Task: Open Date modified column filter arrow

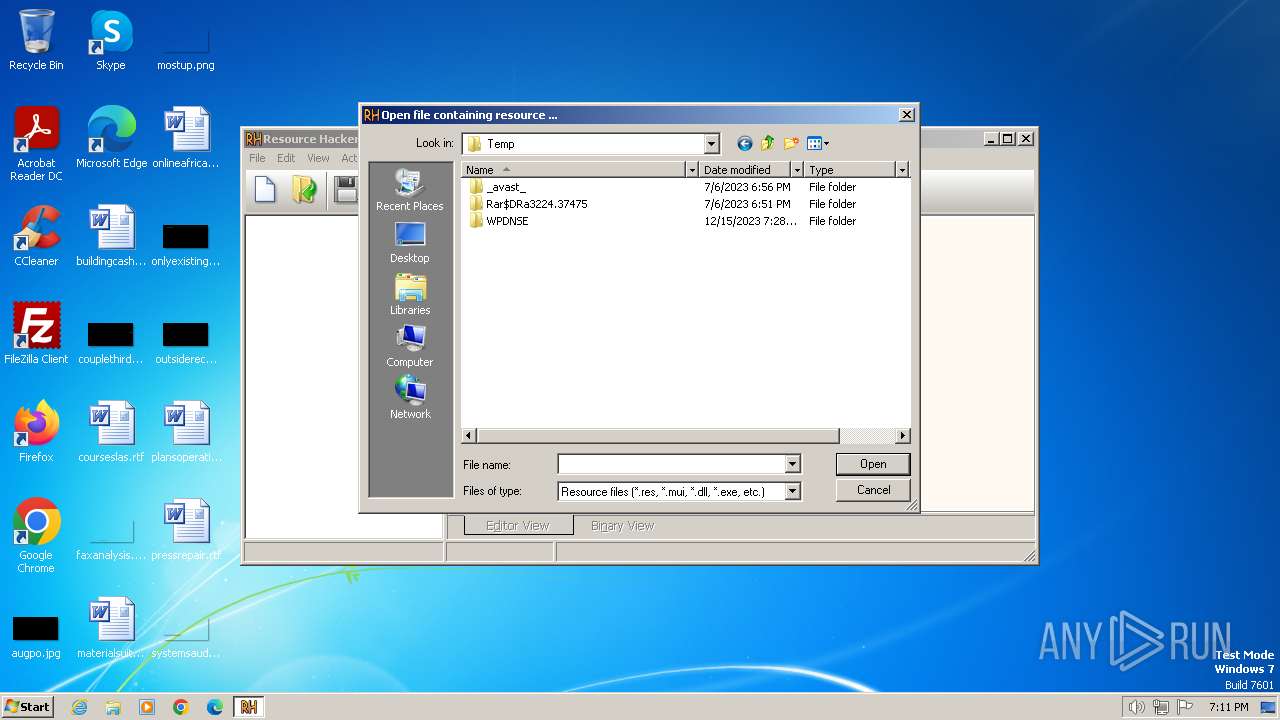Action: click(x=797, y=170)
